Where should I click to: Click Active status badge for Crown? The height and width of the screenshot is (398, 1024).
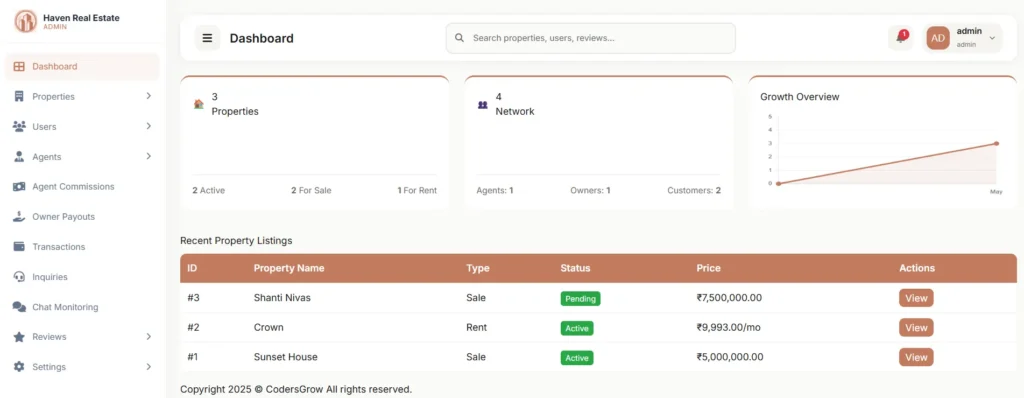577,328
